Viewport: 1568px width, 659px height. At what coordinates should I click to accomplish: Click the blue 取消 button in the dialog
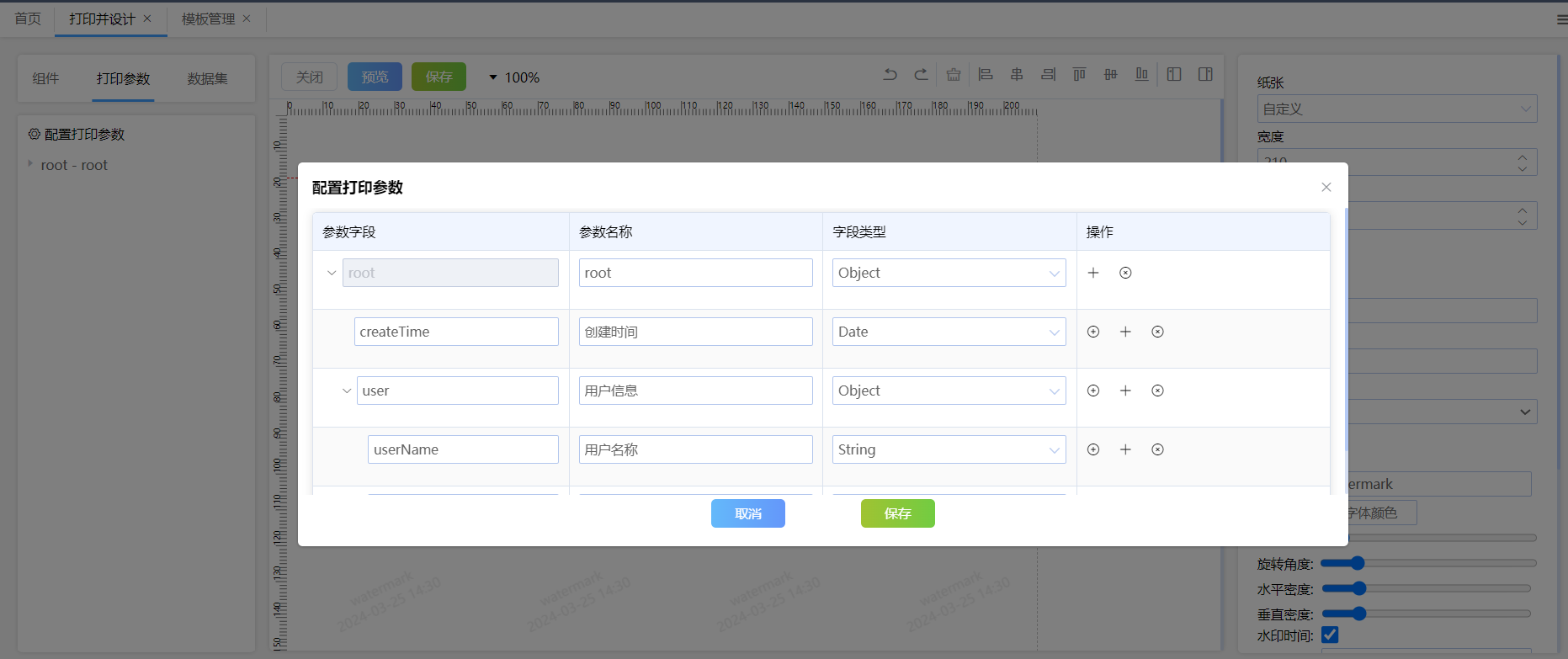click(x=747, y=513)
